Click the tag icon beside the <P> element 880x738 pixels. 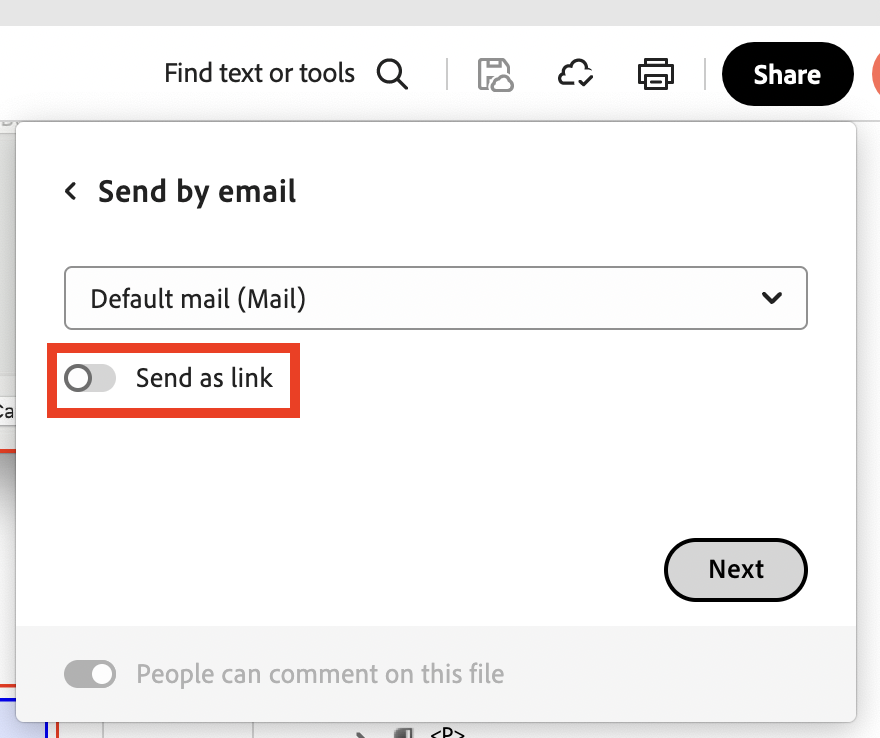point(403,734)
